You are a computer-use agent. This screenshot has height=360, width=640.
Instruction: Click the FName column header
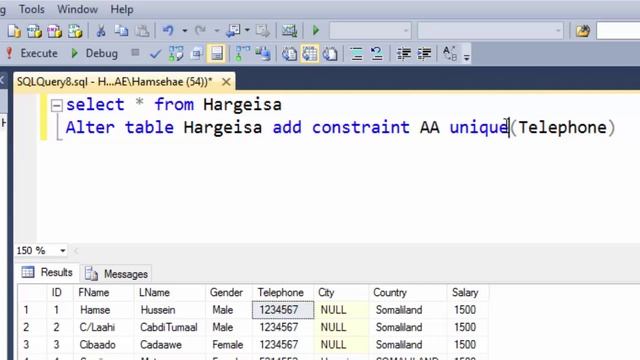click(103, 293)
